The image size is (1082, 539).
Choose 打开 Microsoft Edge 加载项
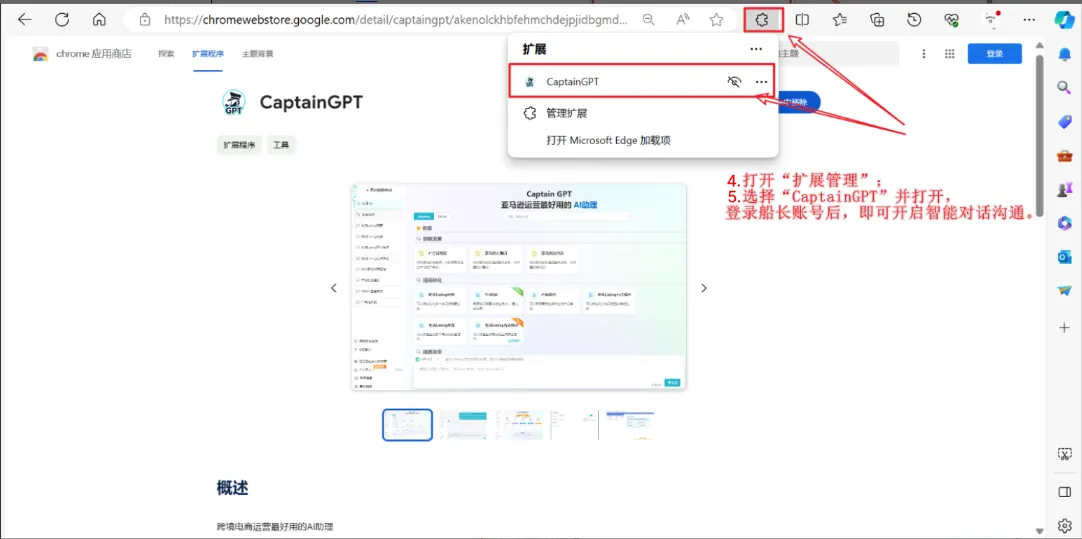tap(643, 141)
